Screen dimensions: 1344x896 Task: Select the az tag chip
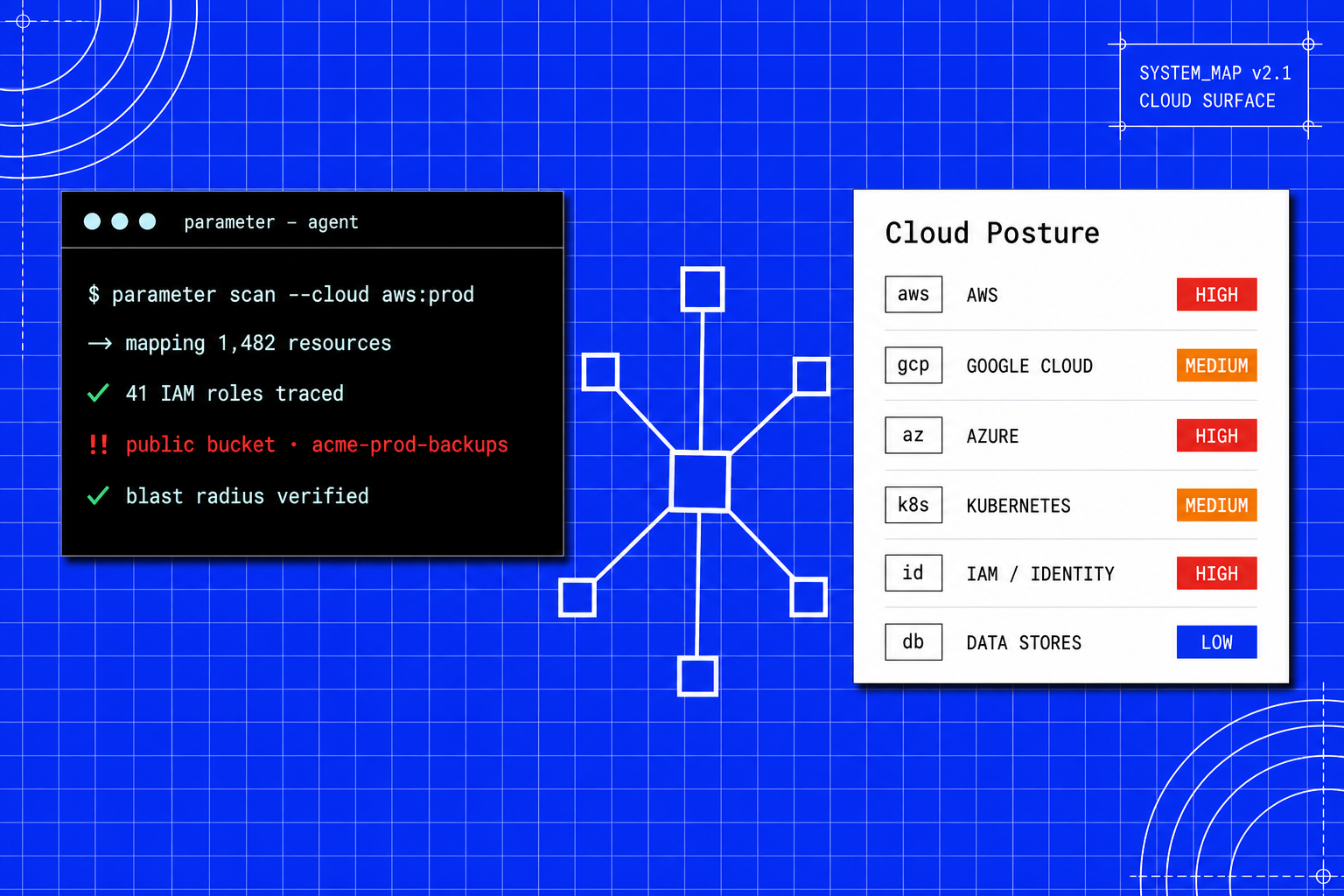coord(913,435)
